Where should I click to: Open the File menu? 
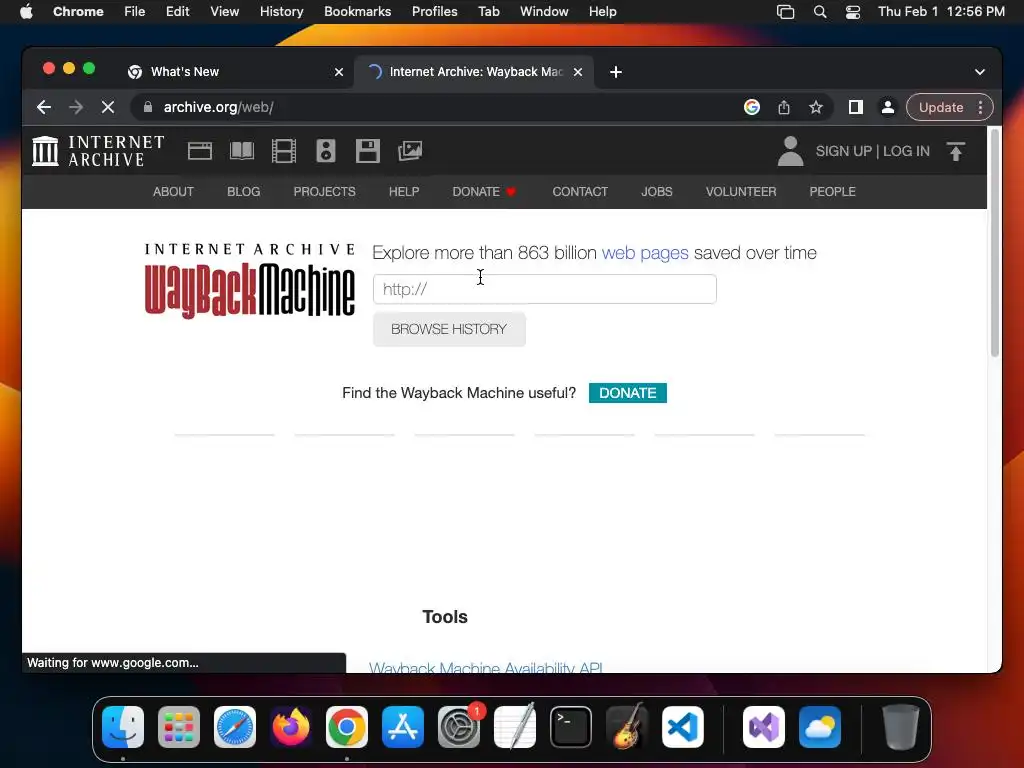pyautogui.click(x=135, y=12)
